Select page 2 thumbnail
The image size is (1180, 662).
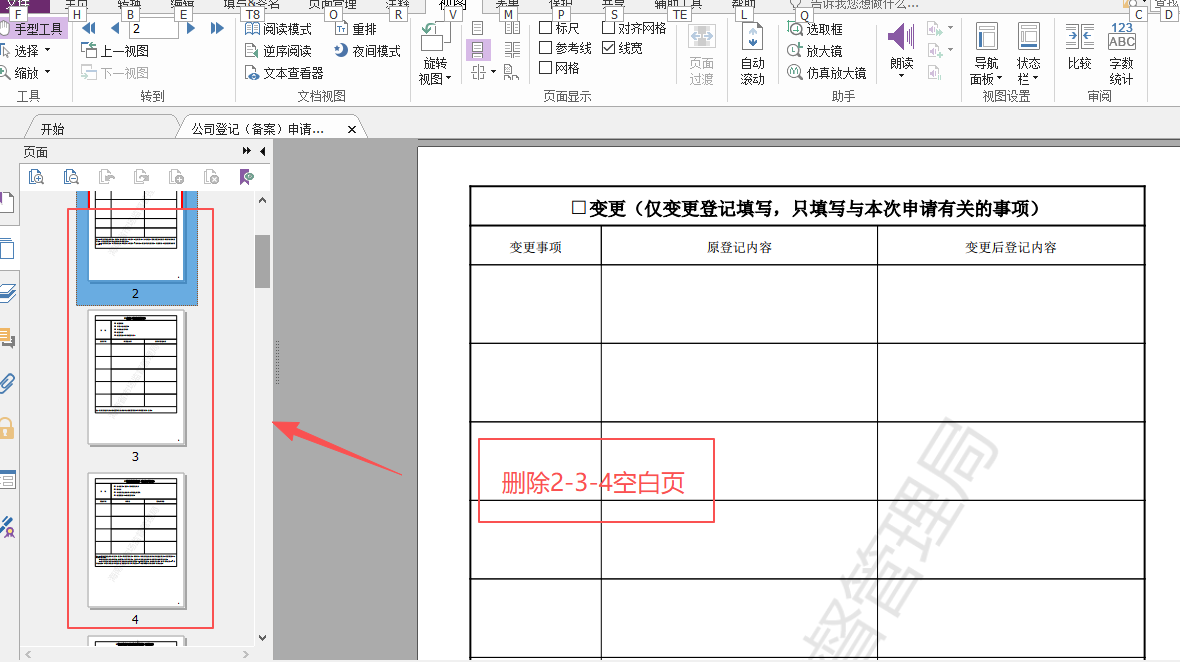pos(136,246)
